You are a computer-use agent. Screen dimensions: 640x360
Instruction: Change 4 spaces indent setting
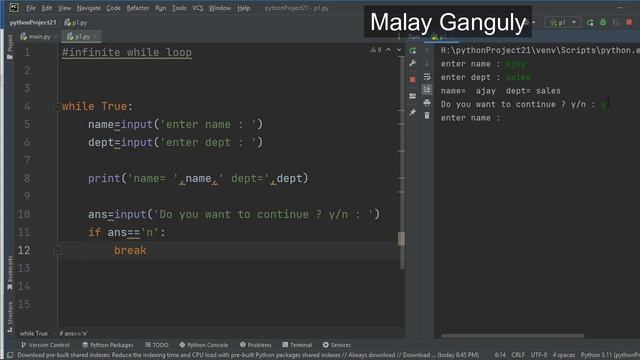(x=564, y=355)
